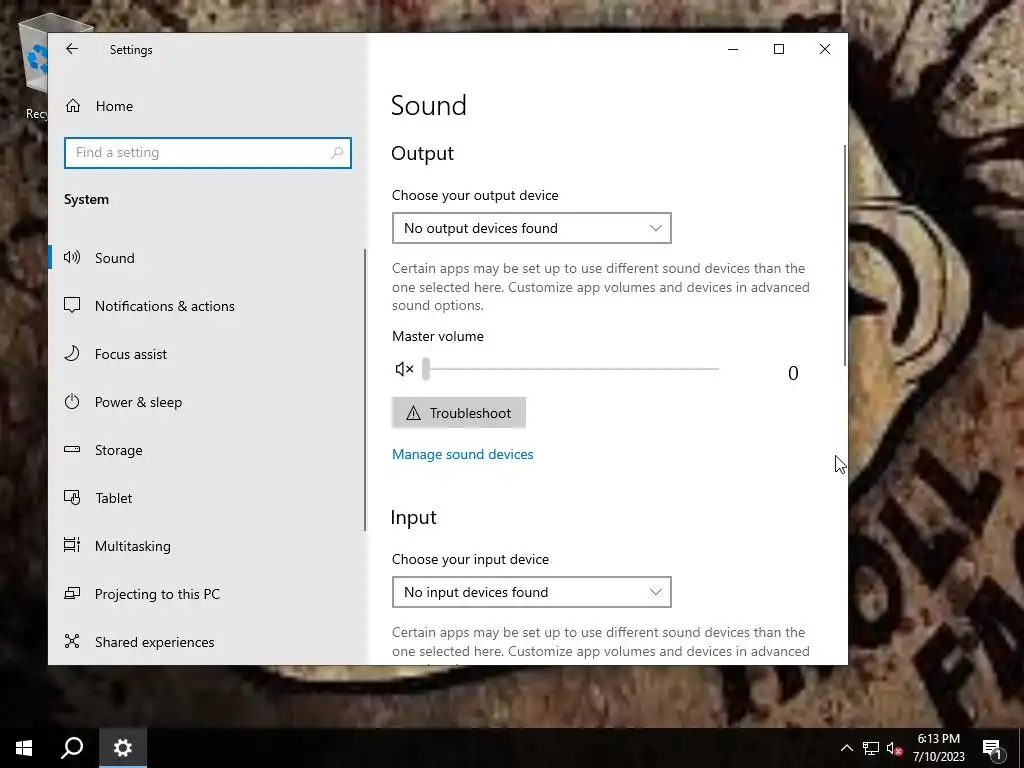1024x768 pixels.
Task: Click the Master volume slider track
Action: [571, 369]
